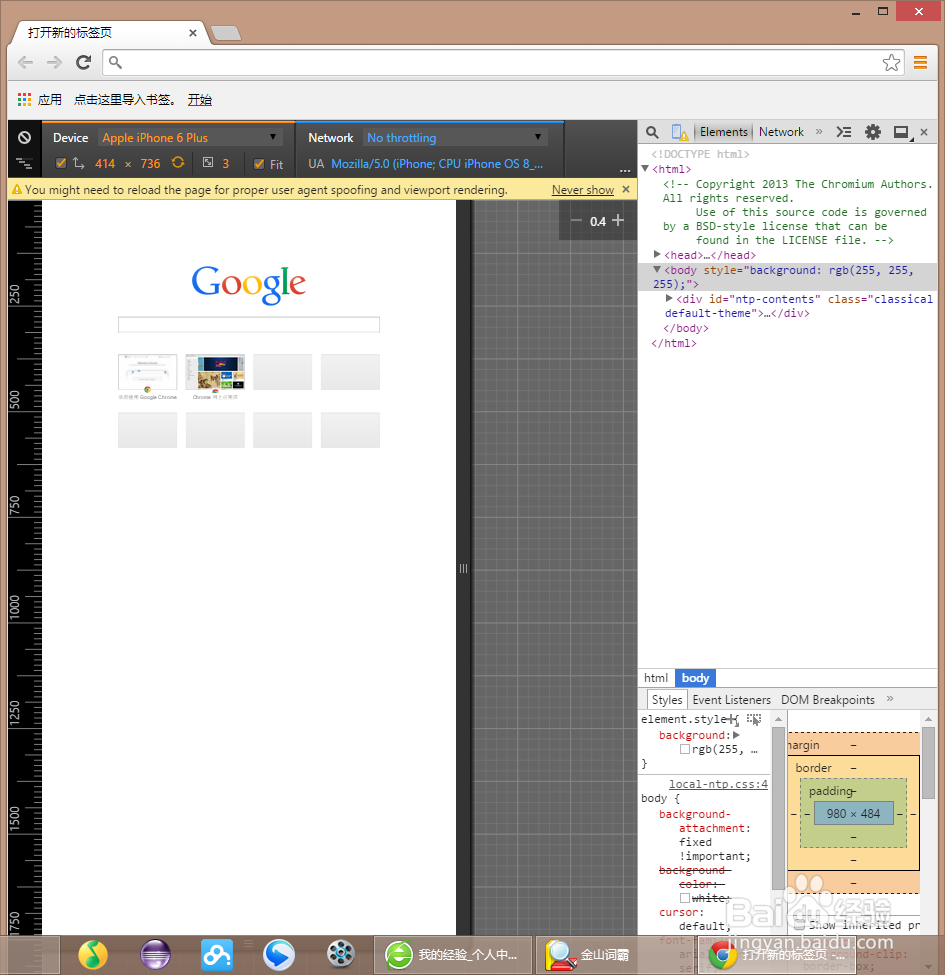
Task: Edit the height value 736
Action: 150,164
